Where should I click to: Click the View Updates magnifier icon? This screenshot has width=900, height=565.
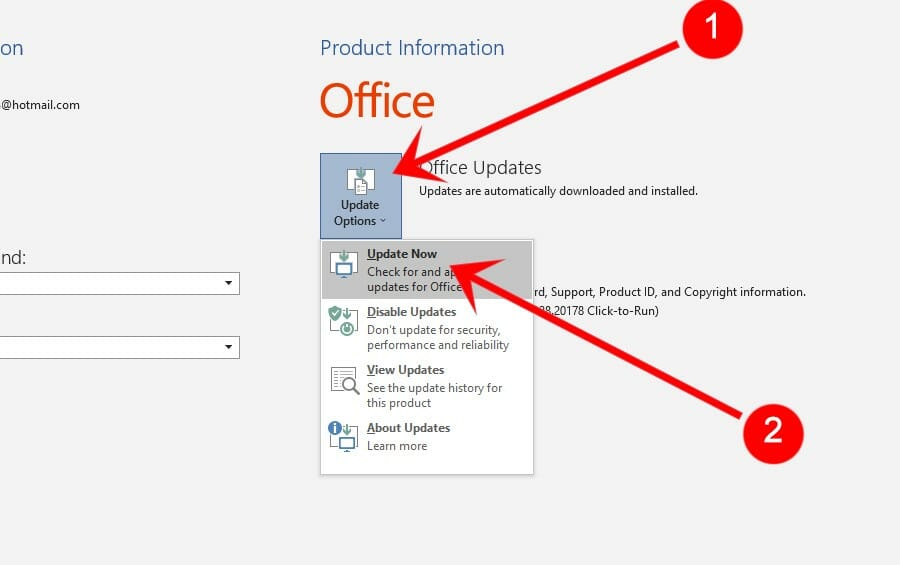(x=344, y=380)
